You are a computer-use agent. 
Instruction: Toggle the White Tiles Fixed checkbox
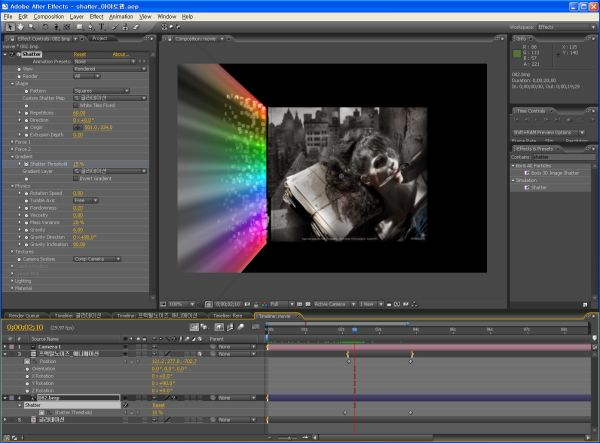[76, 105]
